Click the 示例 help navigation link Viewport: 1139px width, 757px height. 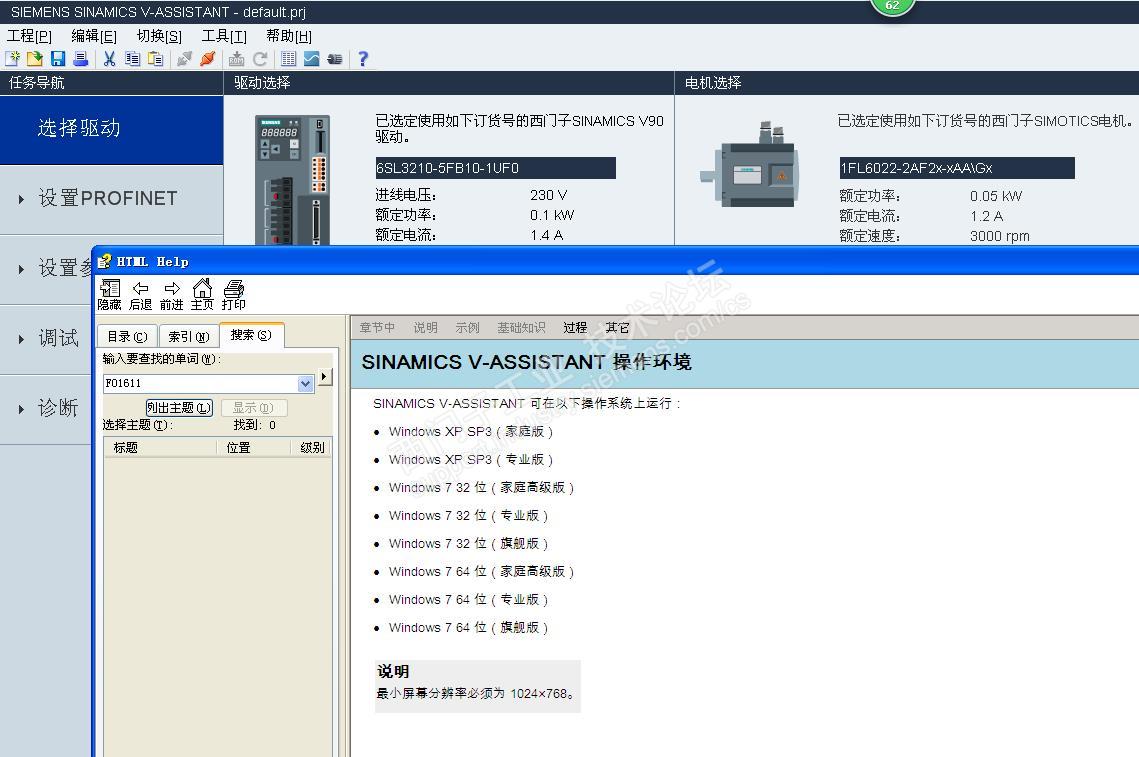pyautogui.click(x=468, y=328)
